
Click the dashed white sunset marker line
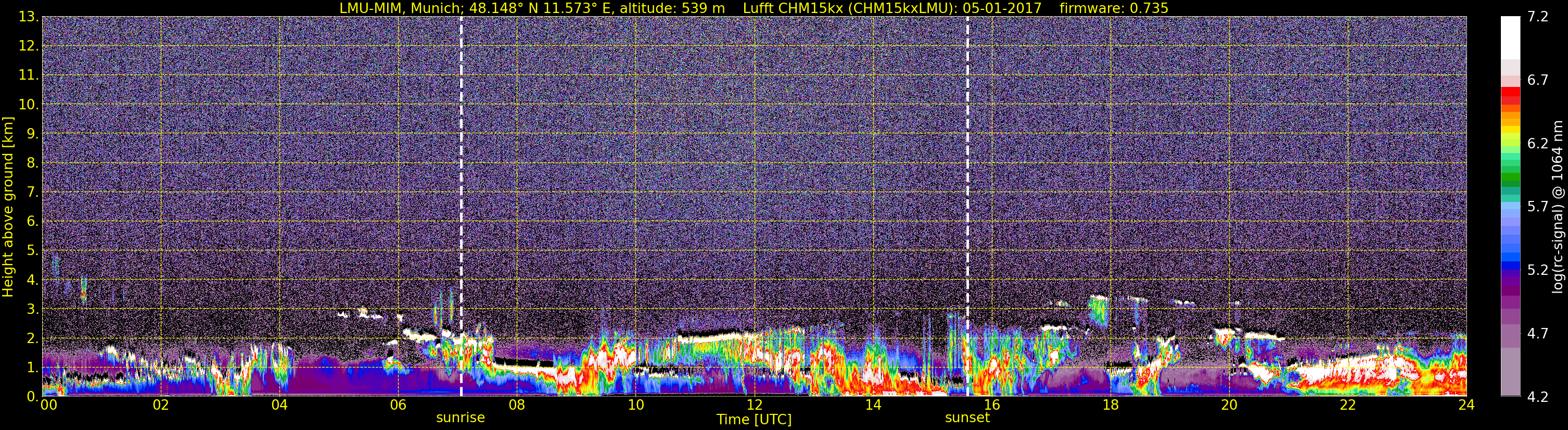[967, 207]
